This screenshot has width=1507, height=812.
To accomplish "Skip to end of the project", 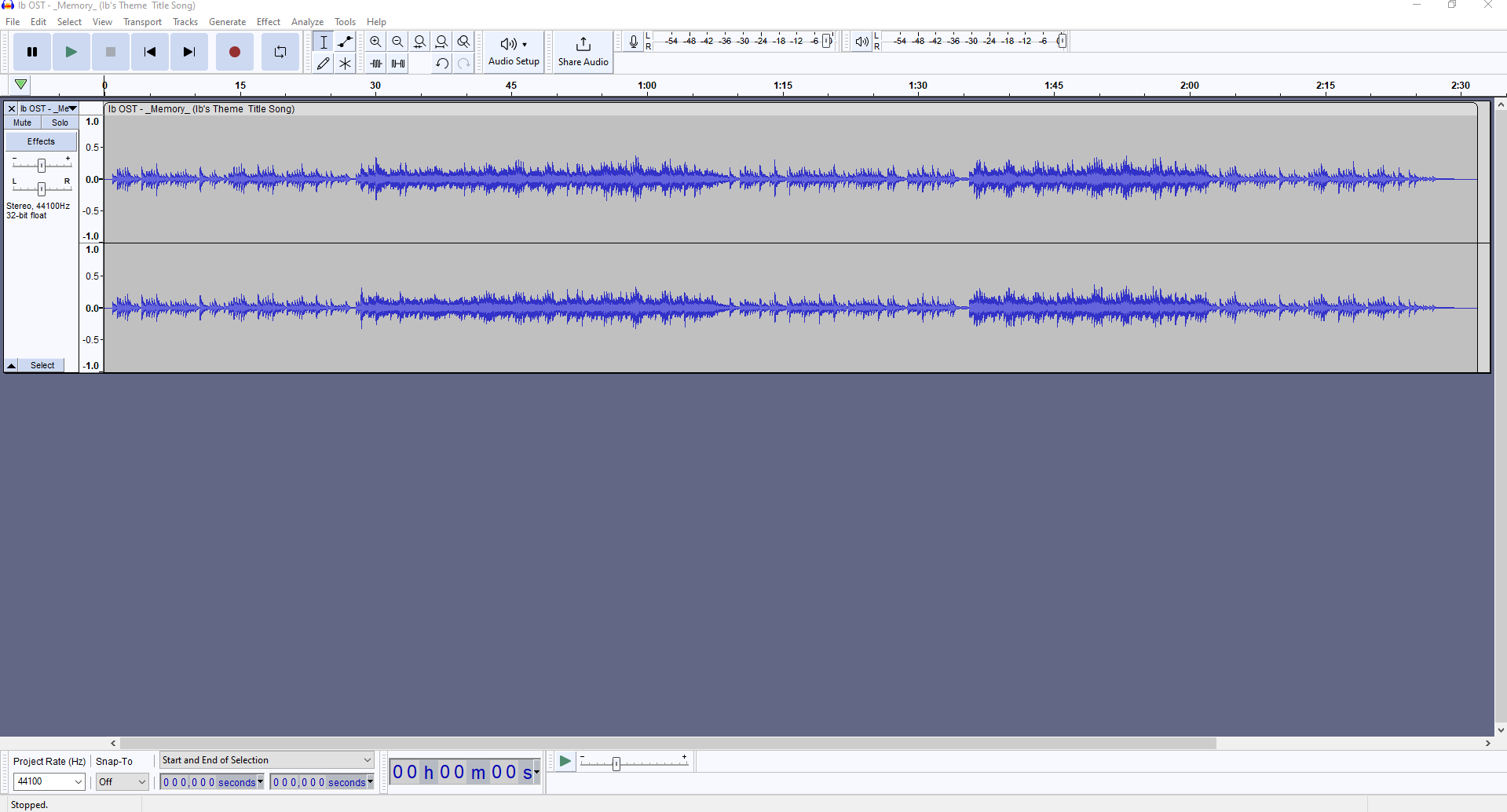I will [x=189, y=52].
